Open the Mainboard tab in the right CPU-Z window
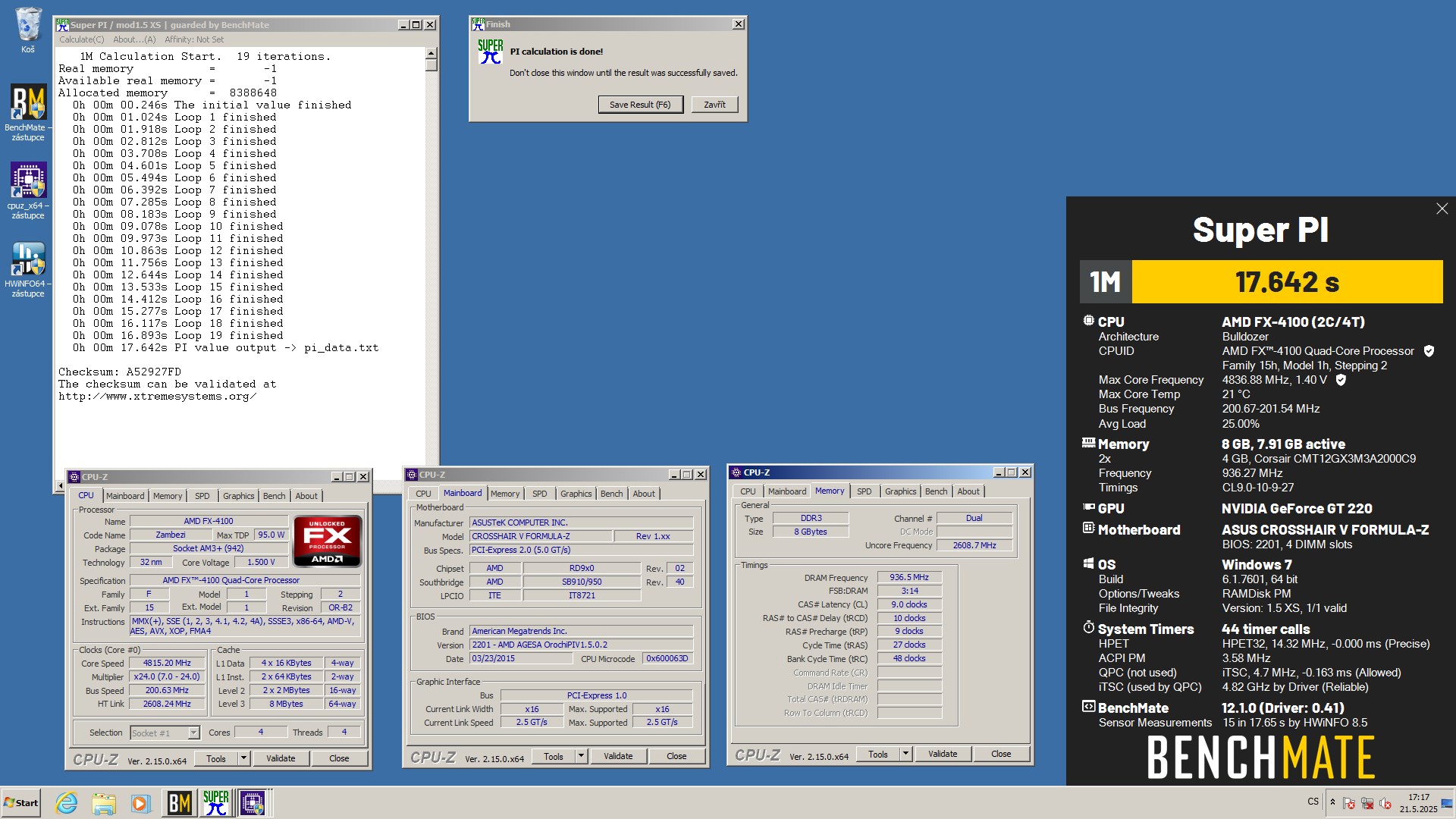The width and height of the screenshot is (1456, 819). click(x=787, y=491)
